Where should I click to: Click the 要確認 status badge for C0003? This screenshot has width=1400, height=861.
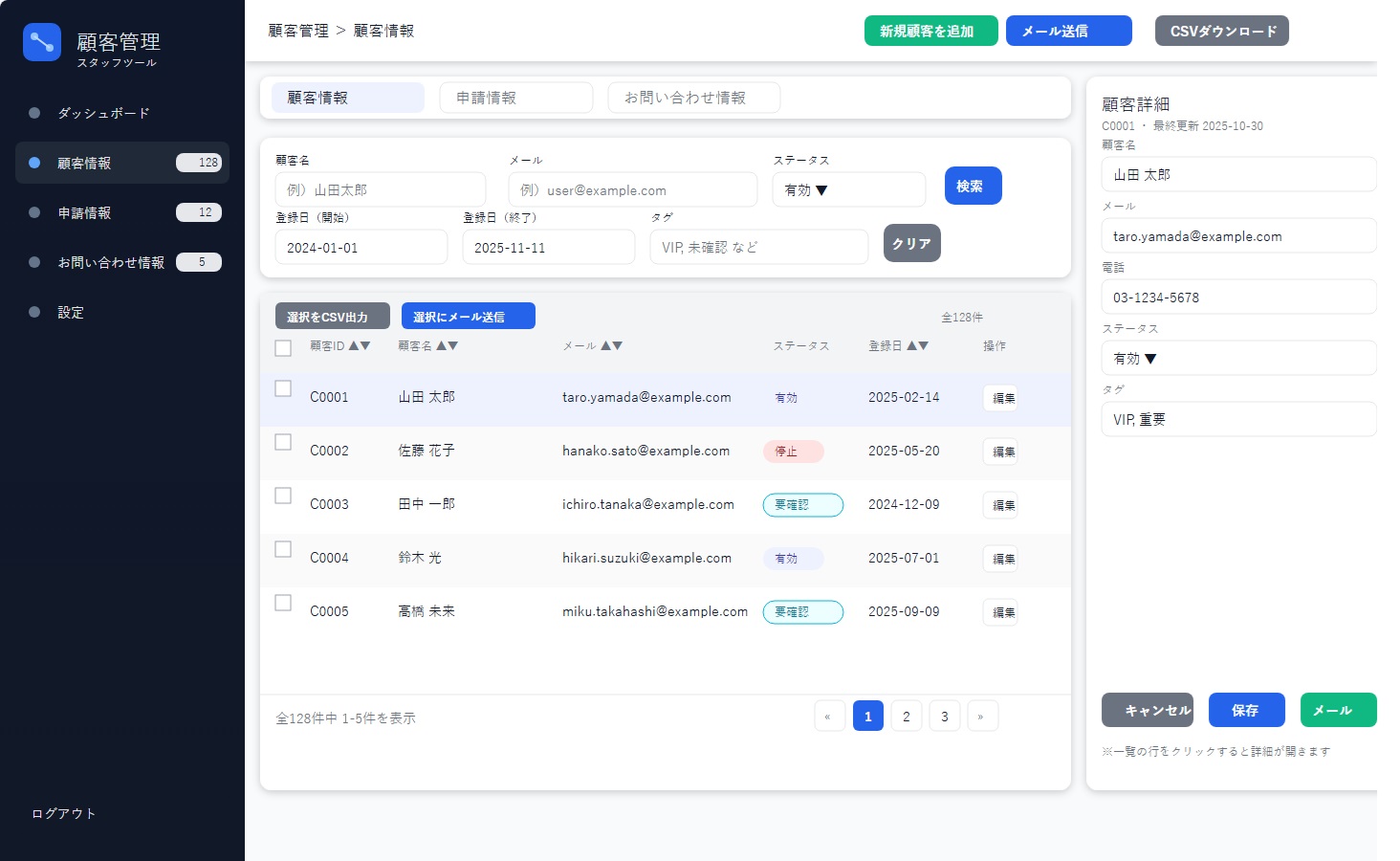point(802,504)
